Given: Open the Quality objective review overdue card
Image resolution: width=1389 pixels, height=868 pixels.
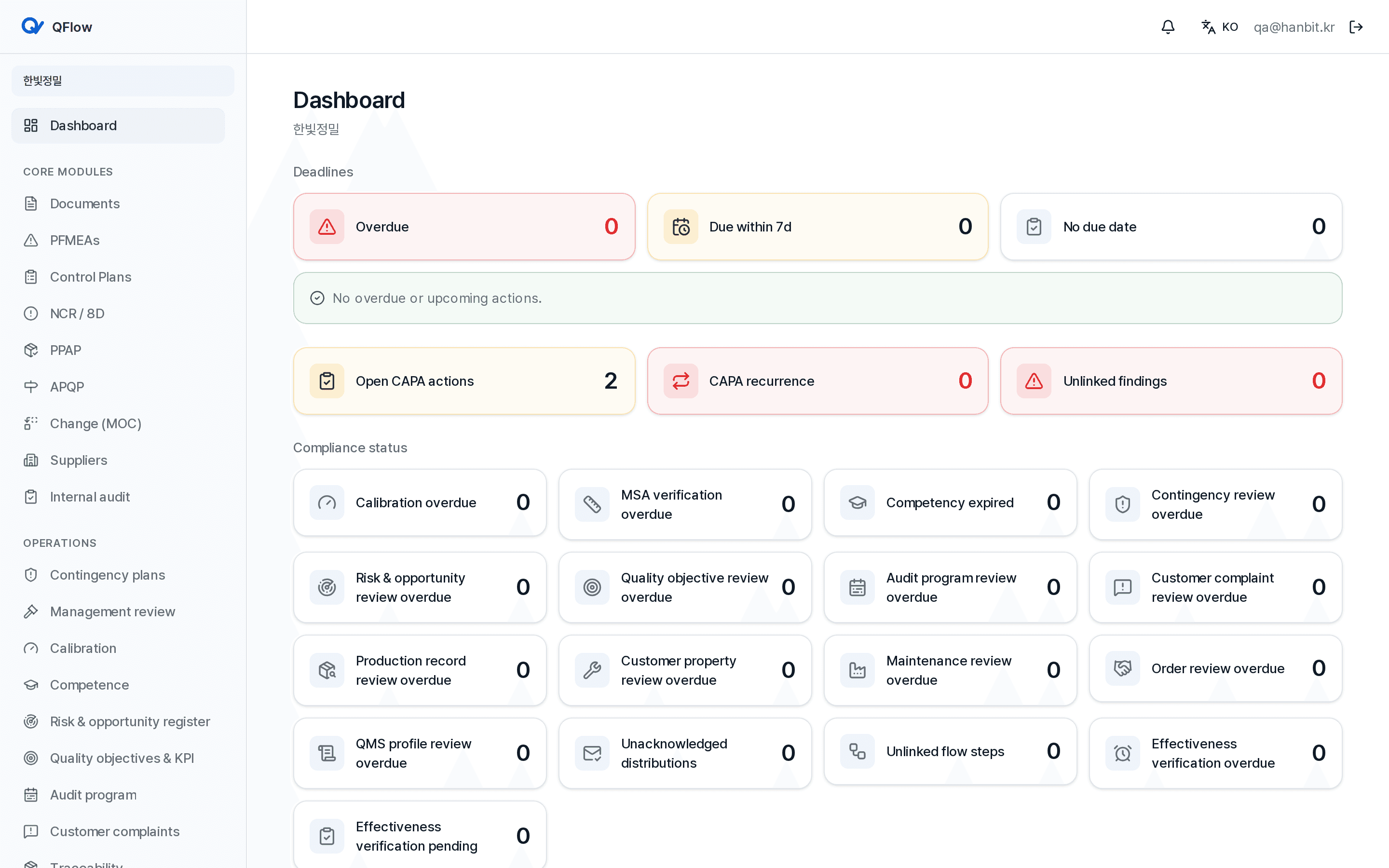Looking at the screenshot, I should pos(685,588).
